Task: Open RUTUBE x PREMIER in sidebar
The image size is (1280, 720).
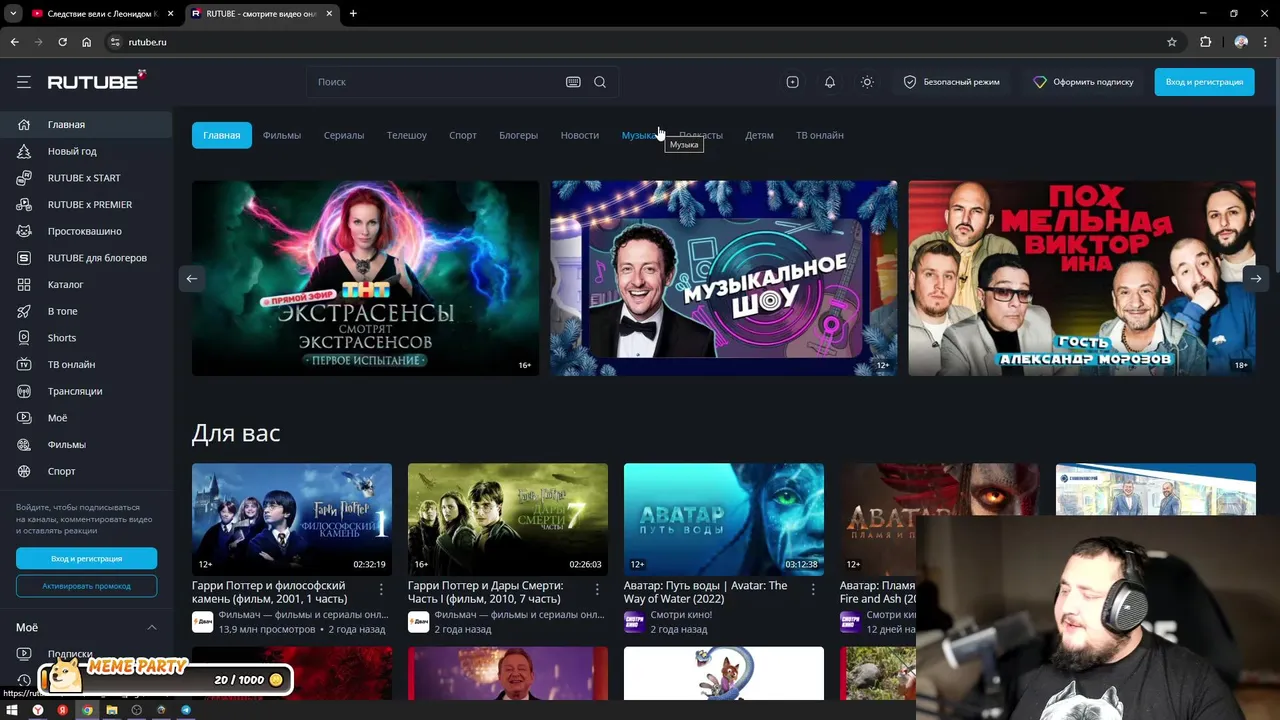Action: click(86, 205)
